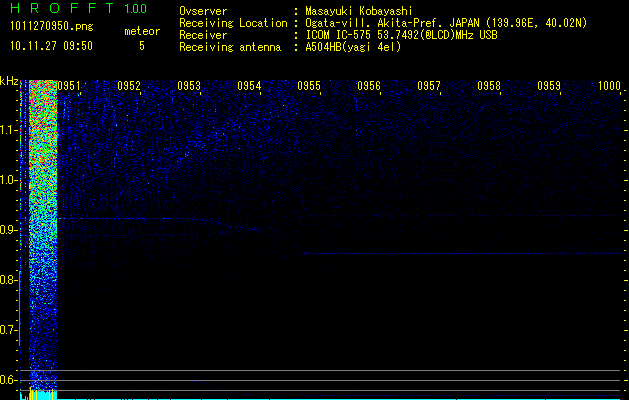Screen dimensions: 629x400
Task: Click the 0953 time marker
Action: pyautogui.click(x=189, y=86)
